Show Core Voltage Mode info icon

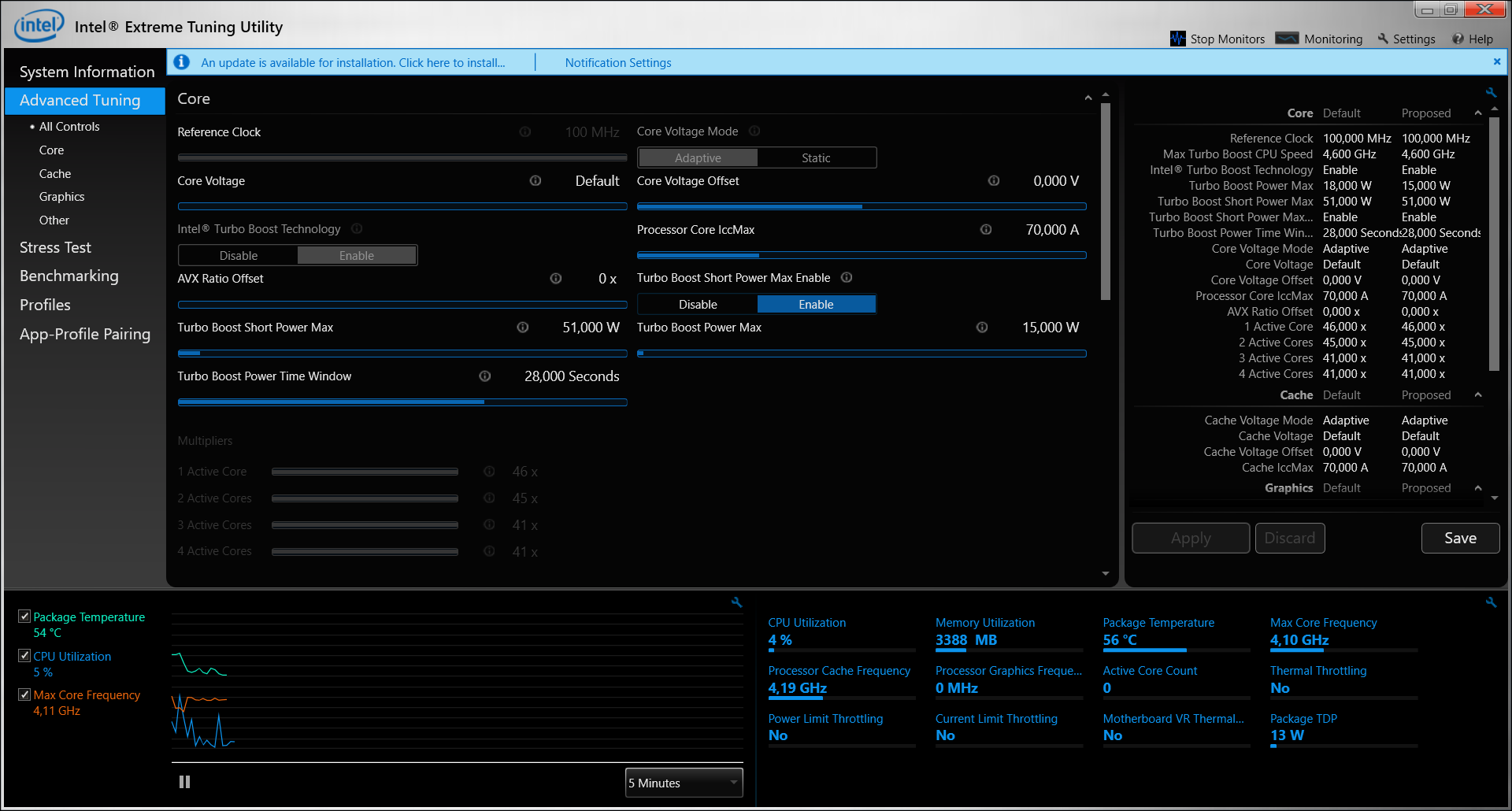click(754, 131)
